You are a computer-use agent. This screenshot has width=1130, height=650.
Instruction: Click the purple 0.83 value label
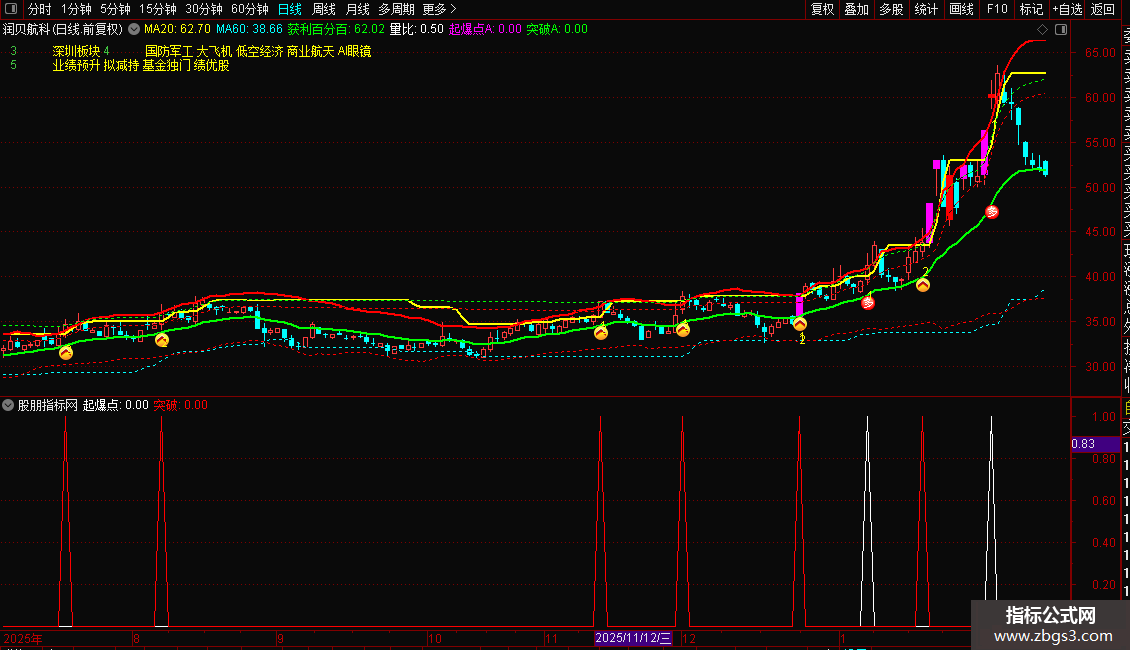1083,444
